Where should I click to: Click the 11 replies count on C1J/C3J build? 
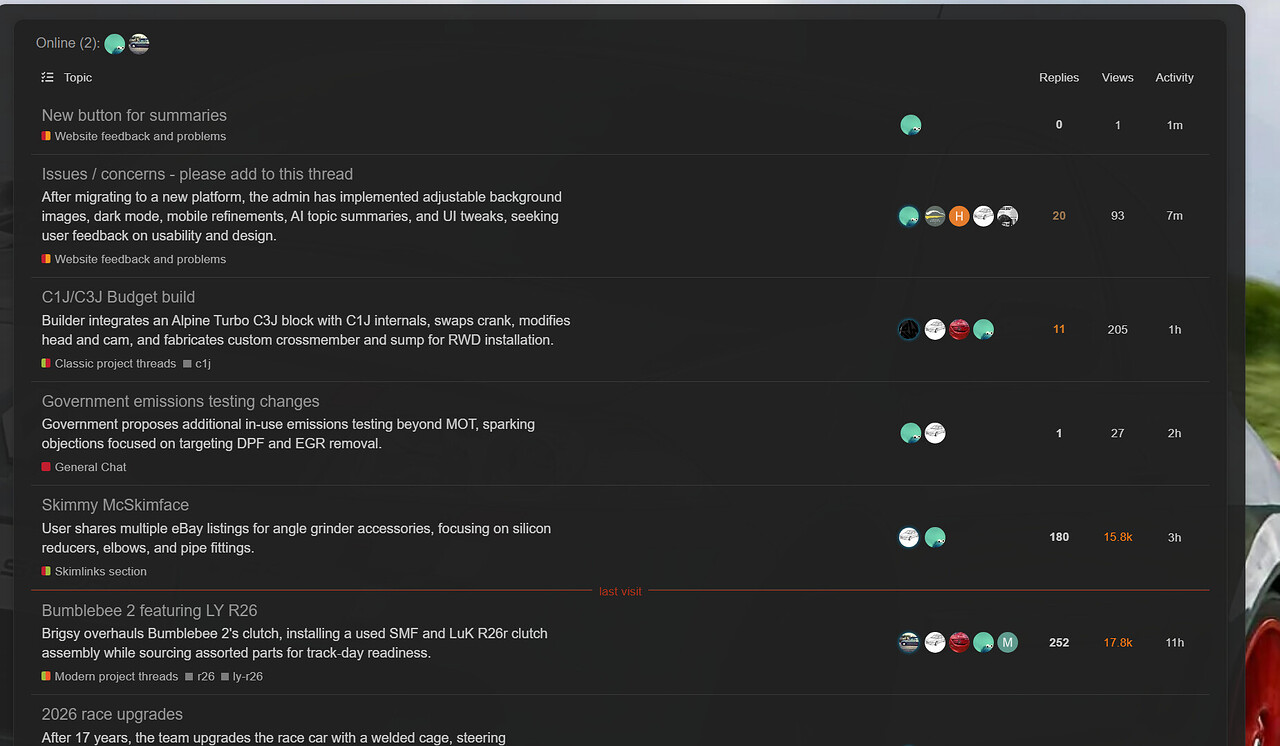[x=1059, y=329]
